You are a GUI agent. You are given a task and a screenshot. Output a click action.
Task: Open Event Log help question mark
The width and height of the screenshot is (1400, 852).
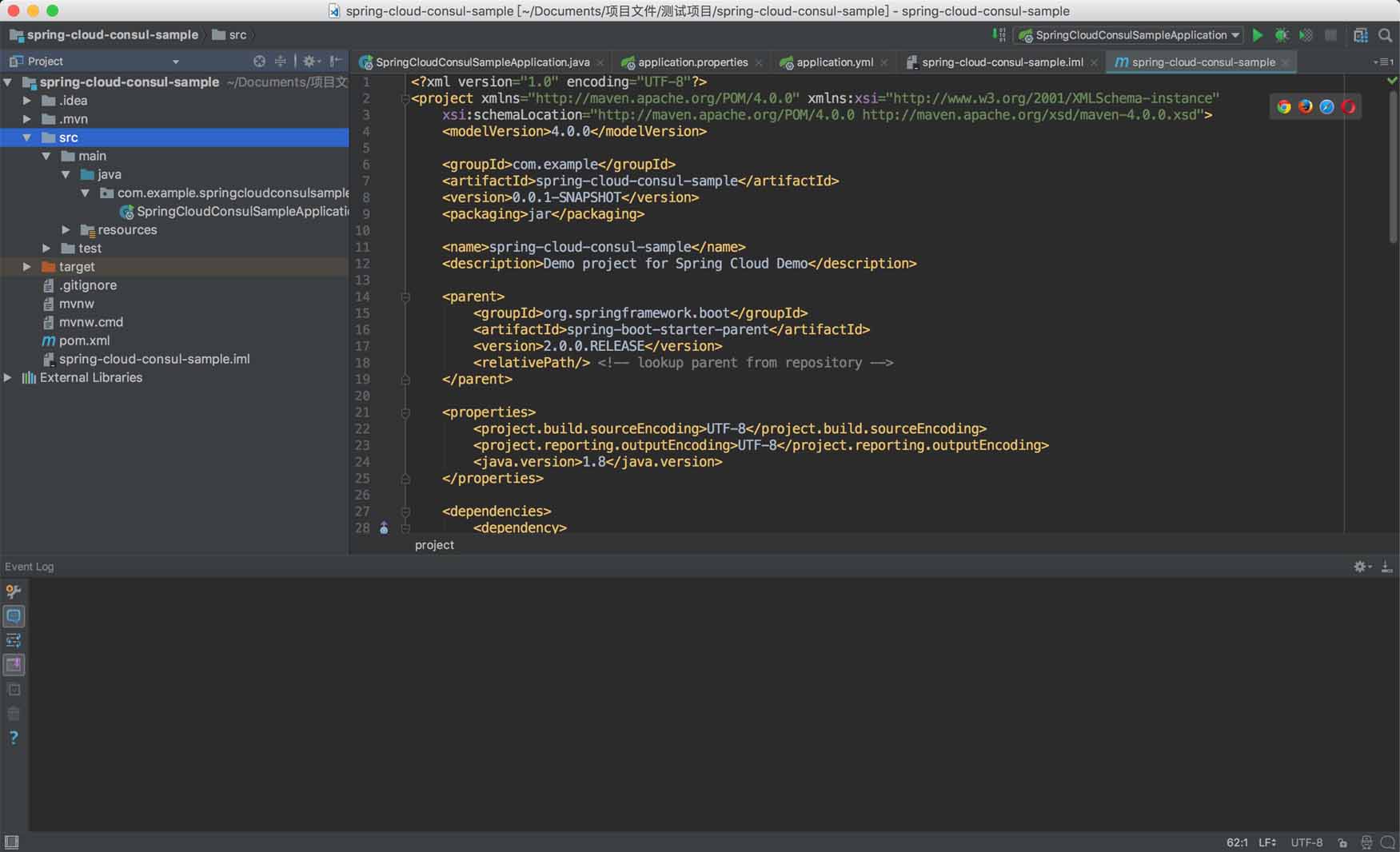(14, 738)
